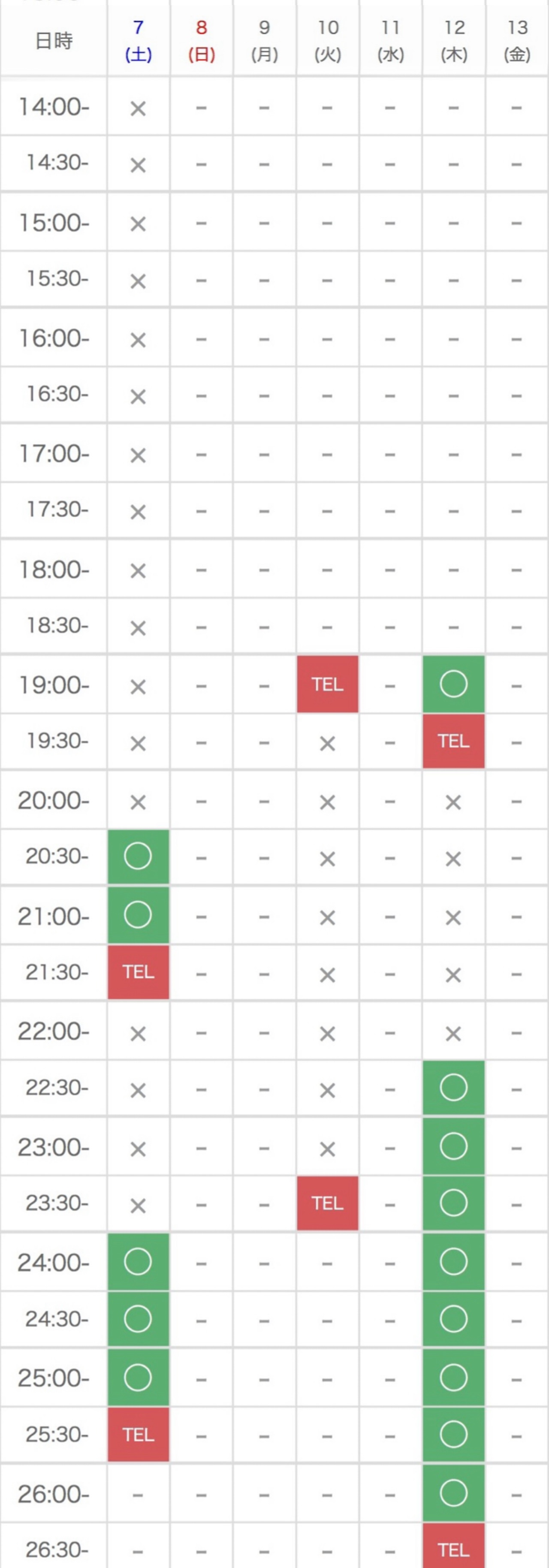This screenshot has height=1568, width=549.
Task: Select available 26:00 slot on Thursday 12
Action: pos(453,1493)
